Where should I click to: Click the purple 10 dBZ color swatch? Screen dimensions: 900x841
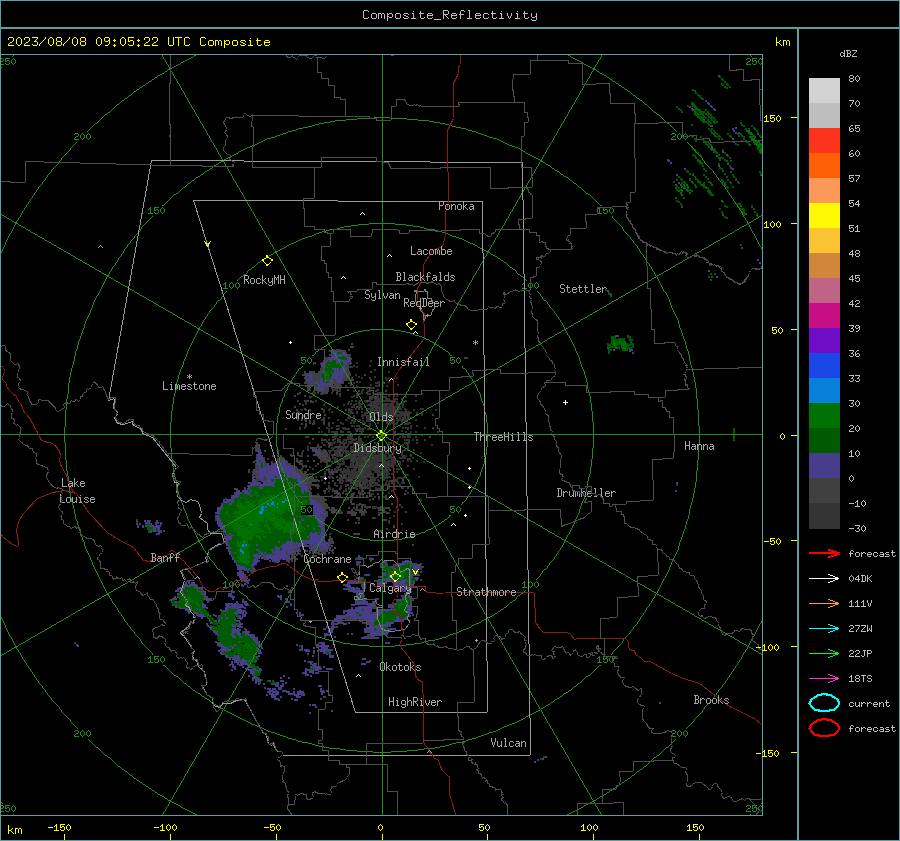pos(824,465)
